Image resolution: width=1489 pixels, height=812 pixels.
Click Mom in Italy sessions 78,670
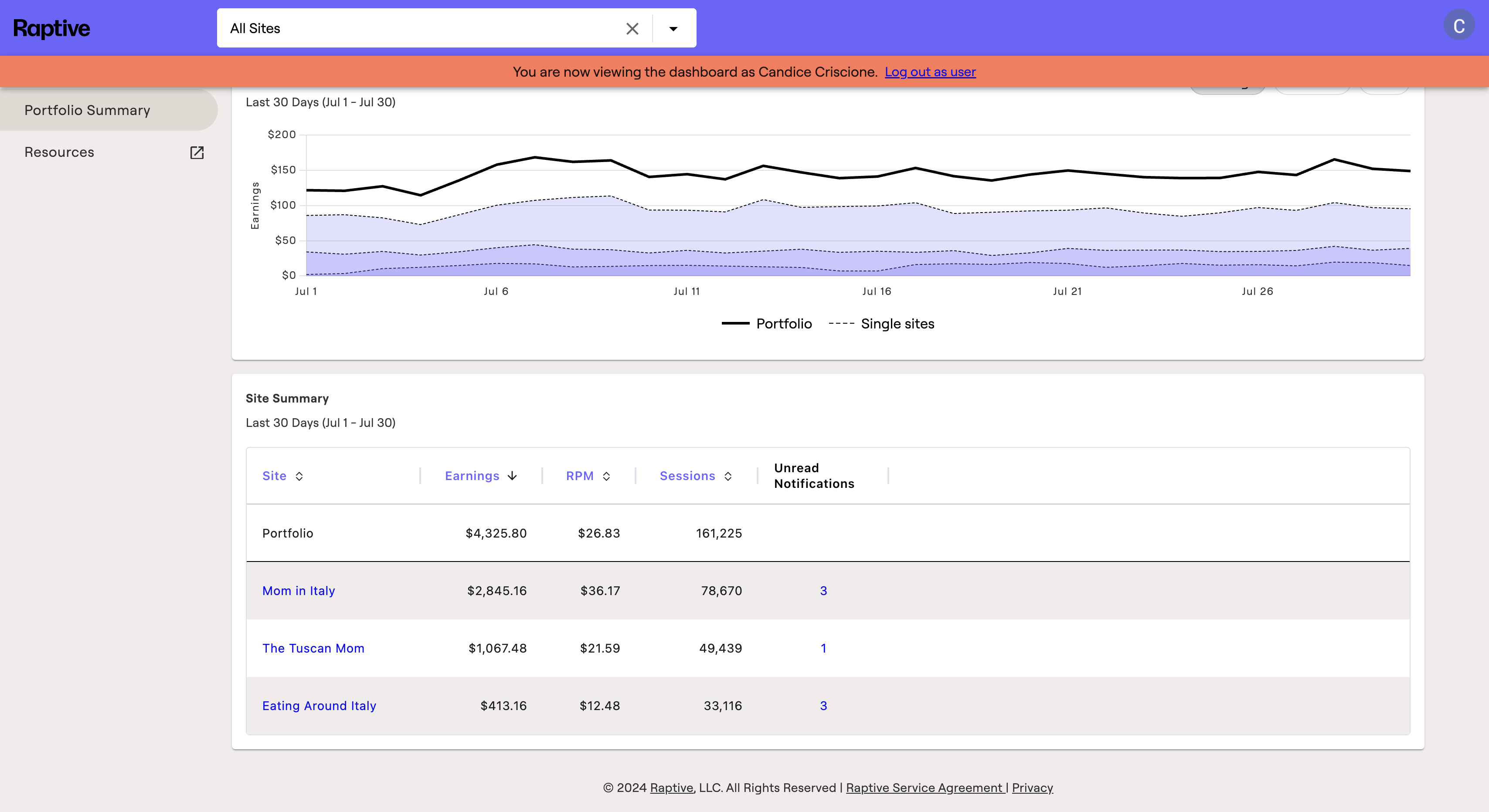point(721,591)
